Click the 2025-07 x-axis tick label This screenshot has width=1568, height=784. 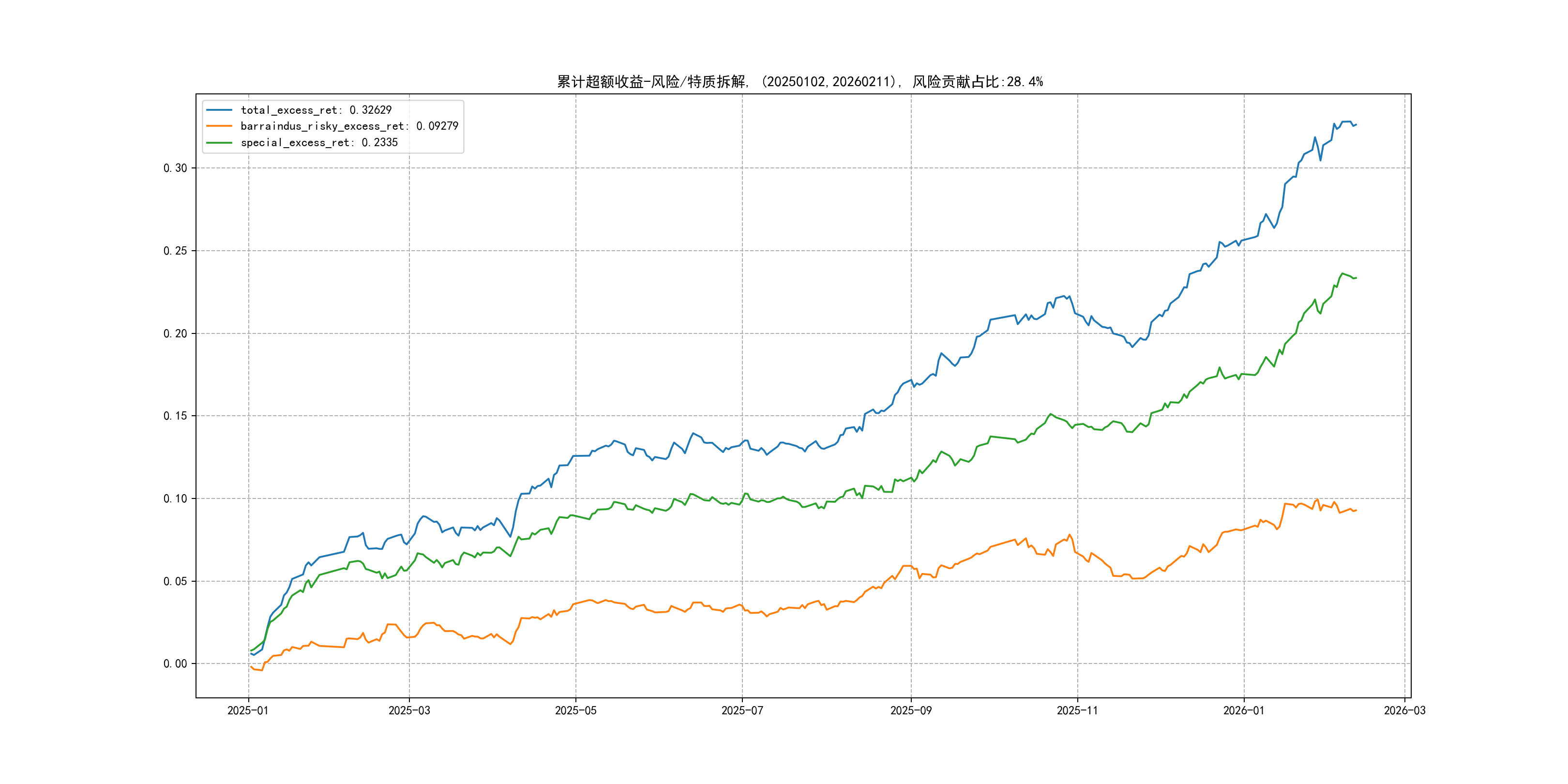click(742, 711)
